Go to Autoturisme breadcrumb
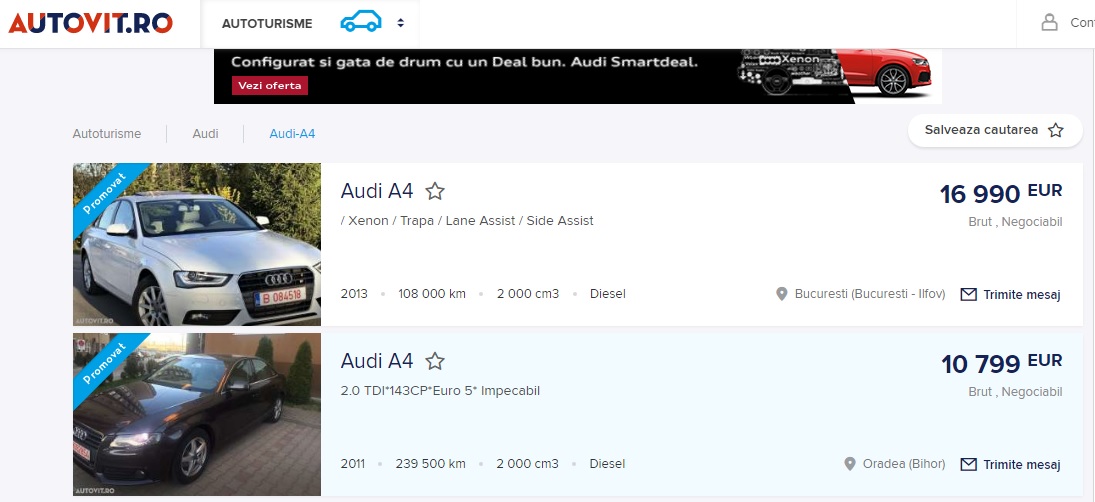The width and height of the screenshot is (1095, 502). pos(107,133)
